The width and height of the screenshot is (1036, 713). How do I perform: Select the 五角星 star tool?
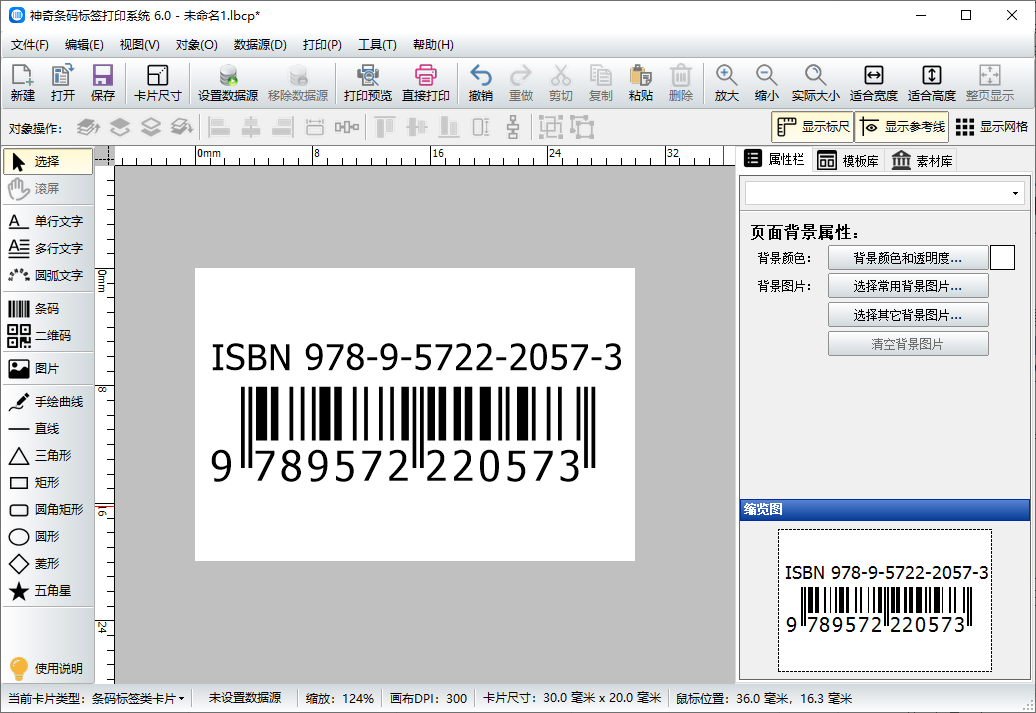(x=48, y=591)
